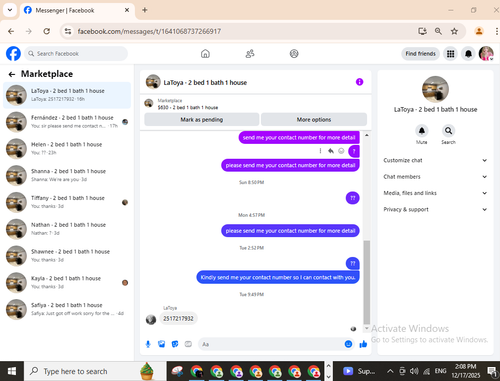
Task: Open the Facebook menu grid icon
Action: [x=451, y=54]
